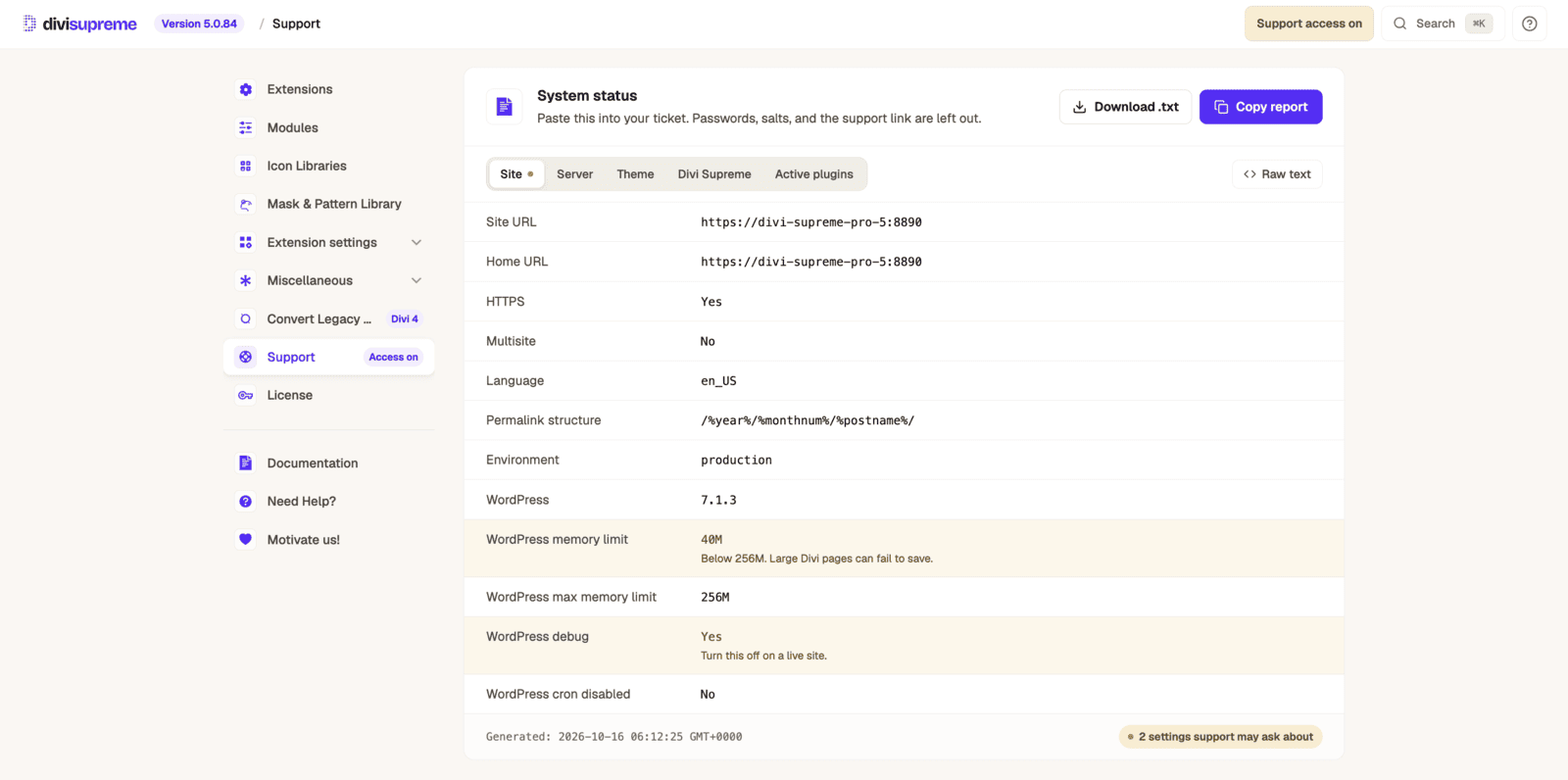Click the Support breadcrumb label
Viewport: 1568px width, 780px height.
click(296, 24)
